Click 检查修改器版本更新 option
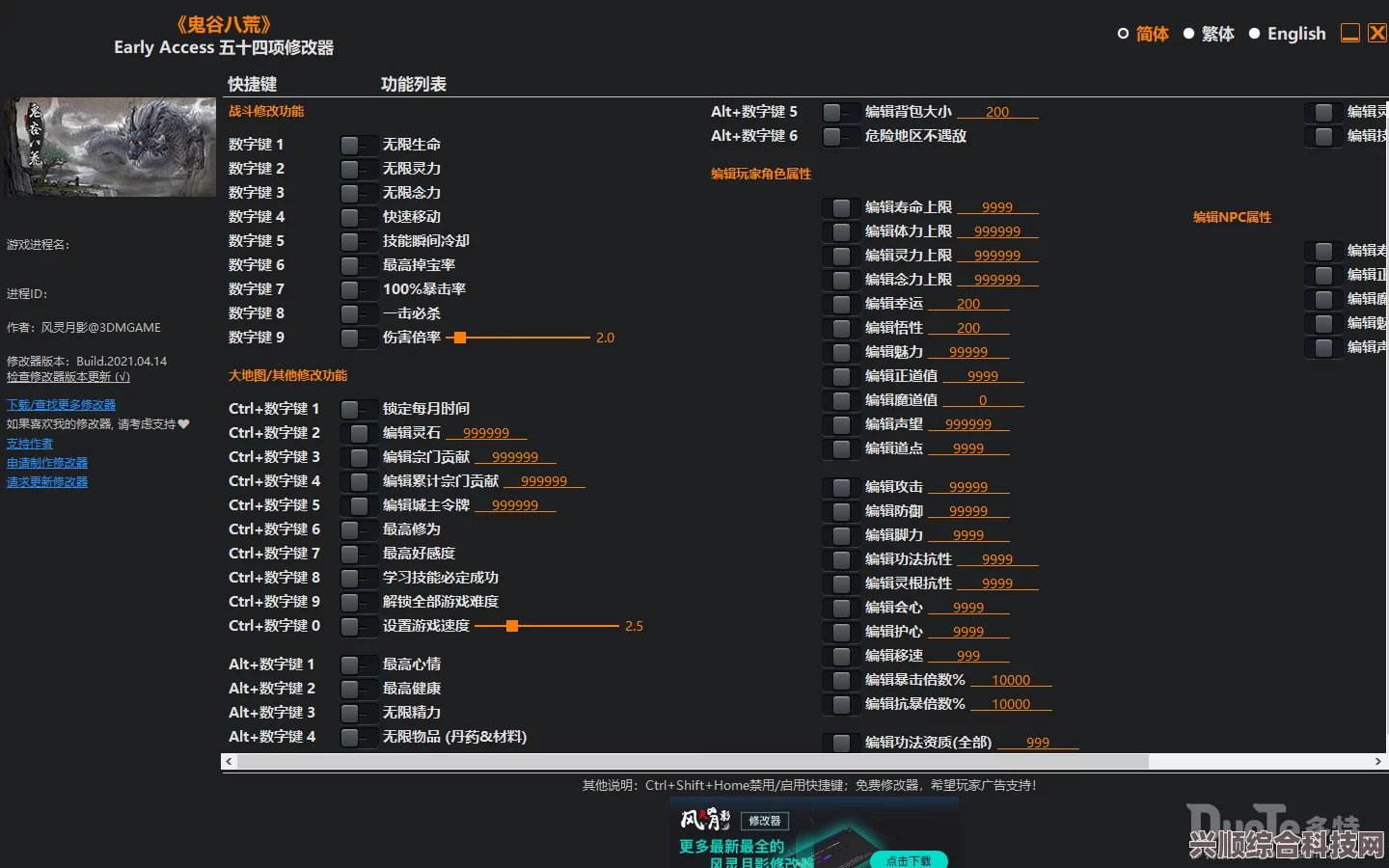The width and height of the screenshot is (1389, 868). point(68,377)
